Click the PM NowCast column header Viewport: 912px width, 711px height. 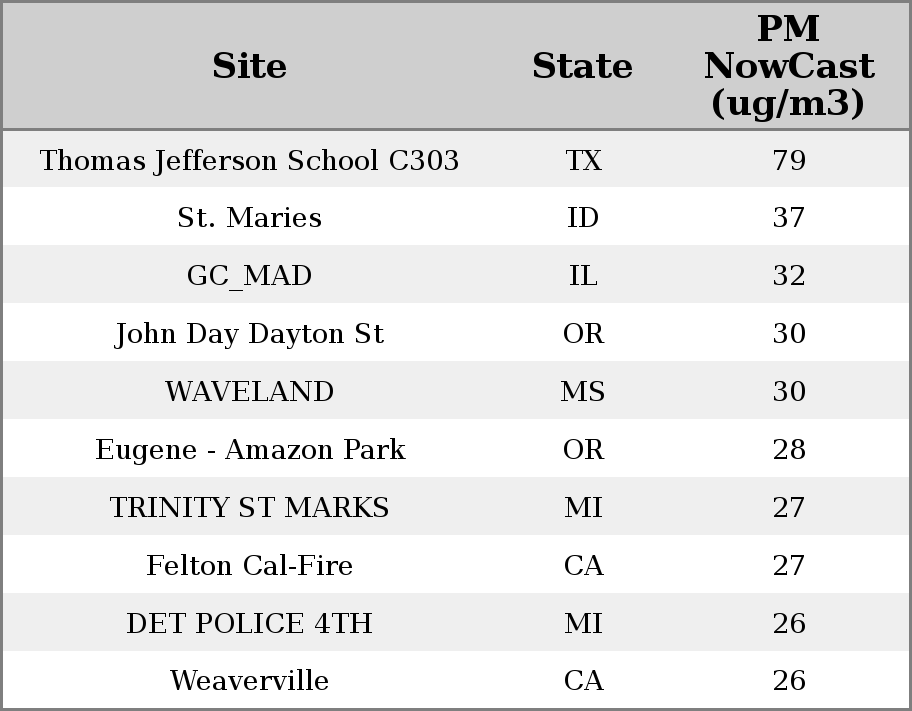point(788,67)
